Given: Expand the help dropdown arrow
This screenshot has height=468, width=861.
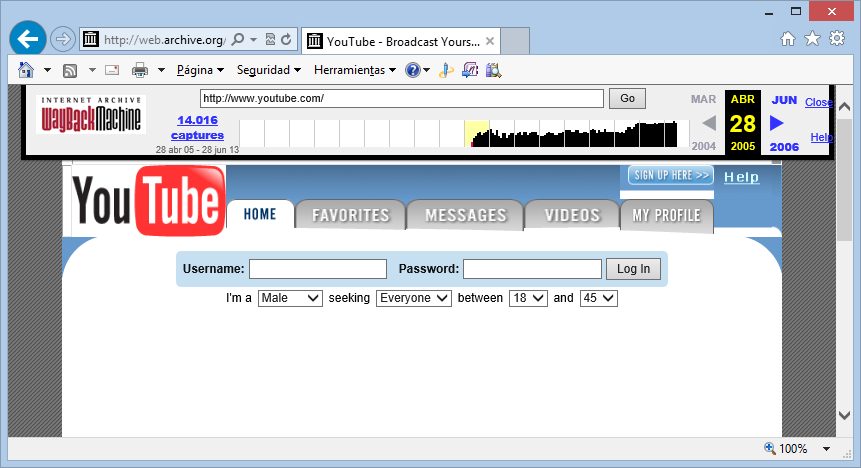Looking at the screenshot, I should pyautogui.click(x=426, y=70).
